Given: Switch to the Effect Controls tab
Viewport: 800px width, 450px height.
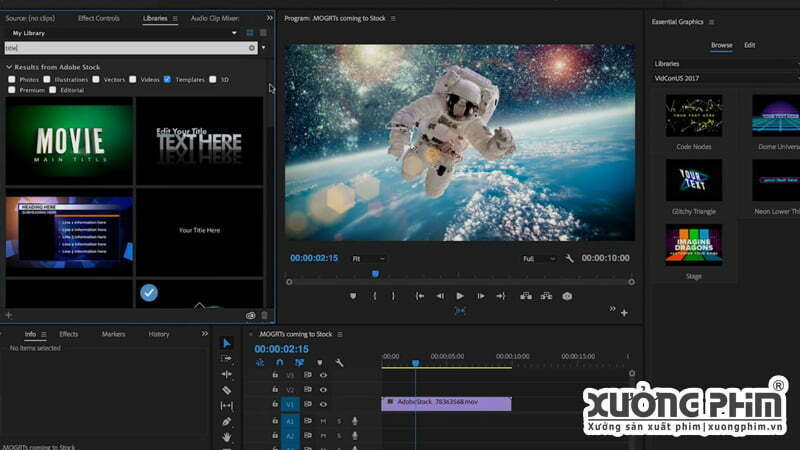Looking at the screenshot, I should click(x=99, y=18).
